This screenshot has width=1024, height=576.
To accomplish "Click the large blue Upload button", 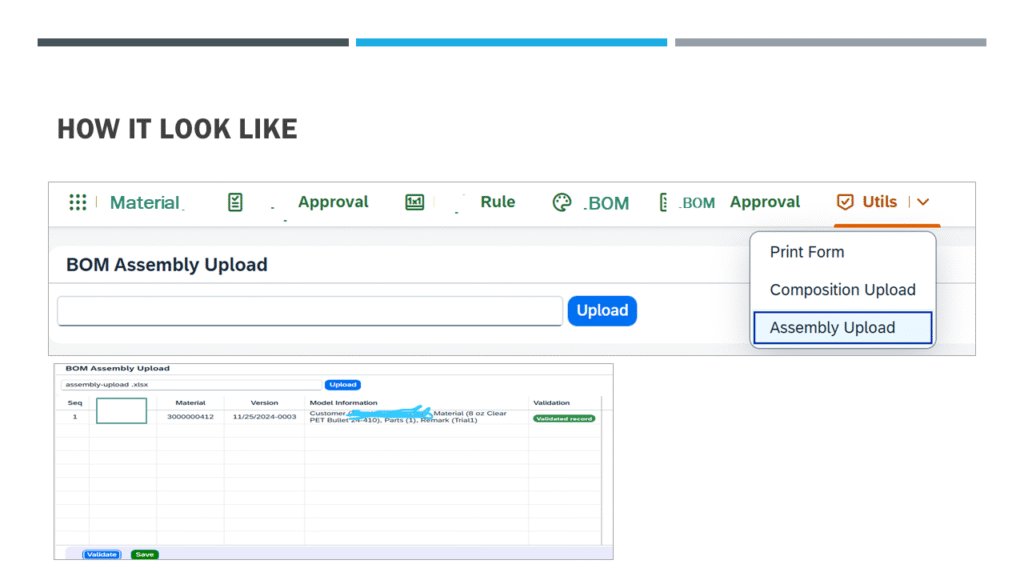I will click(602, 311).
